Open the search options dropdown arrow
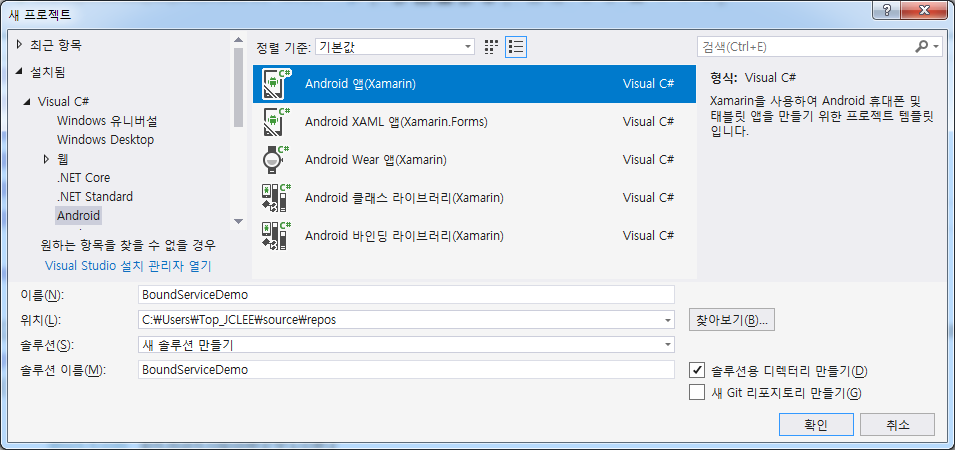955x450 pixels. (936, 46)
